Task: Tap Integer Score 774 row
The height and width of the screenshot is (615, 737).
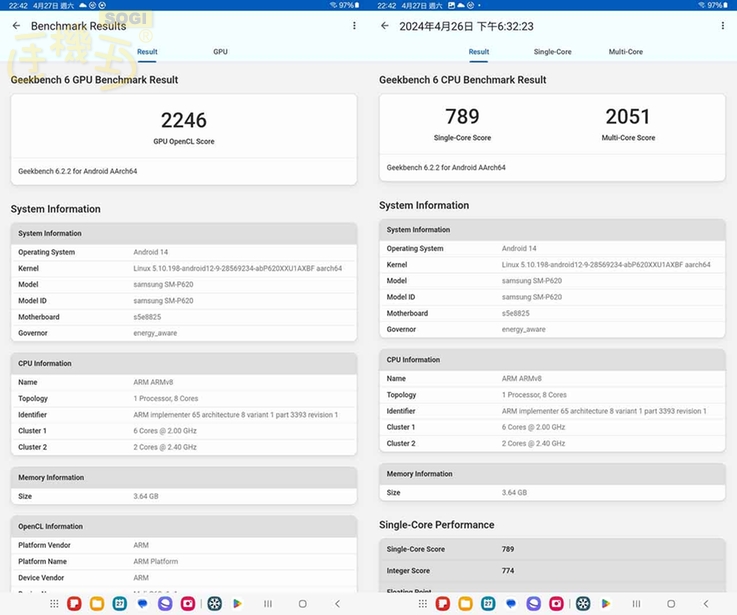Action: pos(552,570)
